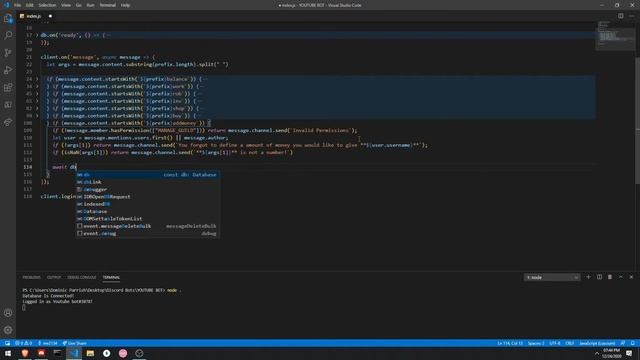Open editor More Actions ellipsis
Screen dimensions: 640x360
pyautogui.click(x=631, y=16)
